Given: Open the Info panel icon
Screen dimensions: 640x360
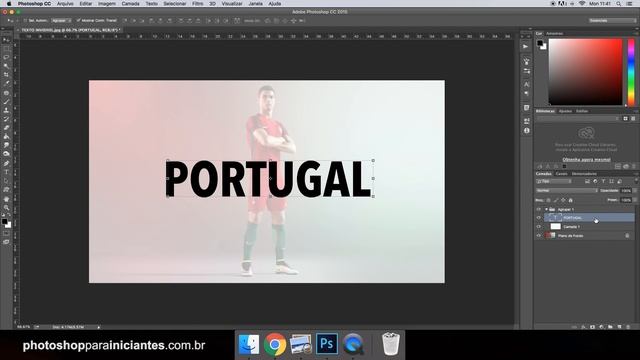Looking at the screenshot, I should (526, 131).
